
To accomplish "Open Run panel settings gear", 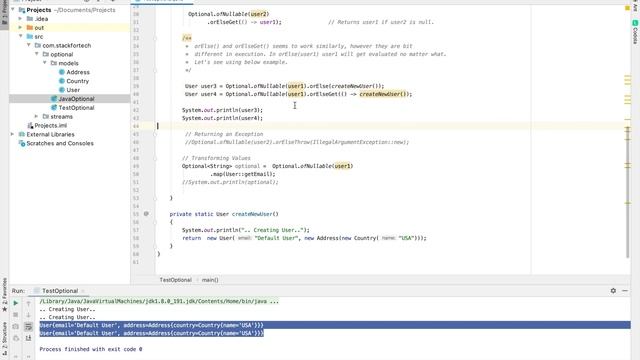I will (x=613, y=291).
